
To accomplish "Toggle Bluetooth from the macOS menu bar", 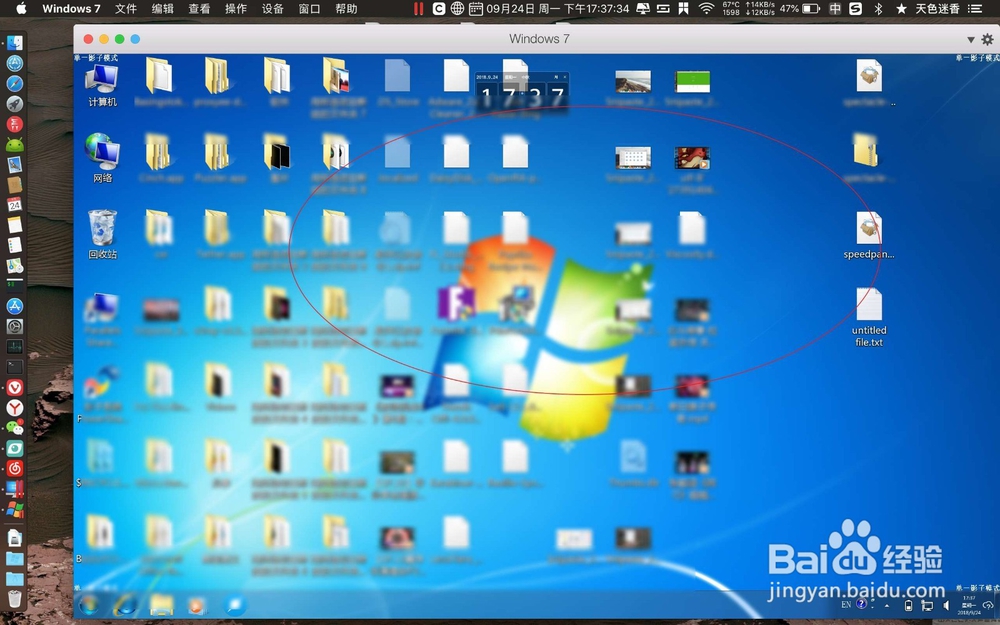I will pyautogui.click(x=877, y=9).
